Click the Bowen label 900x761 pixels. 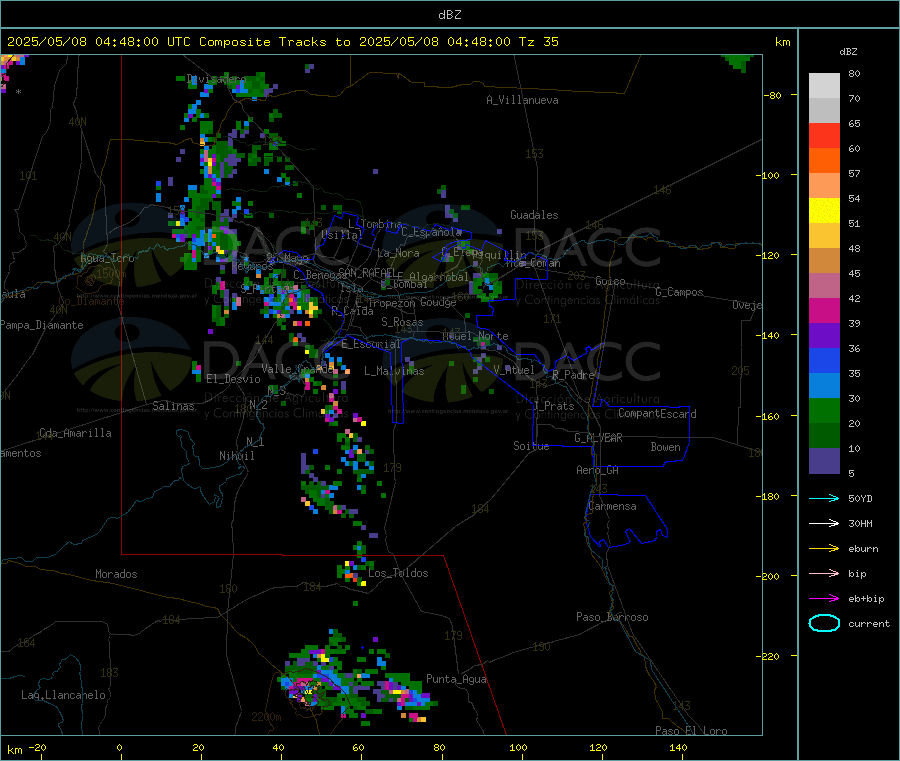click(x=665, y=446)
